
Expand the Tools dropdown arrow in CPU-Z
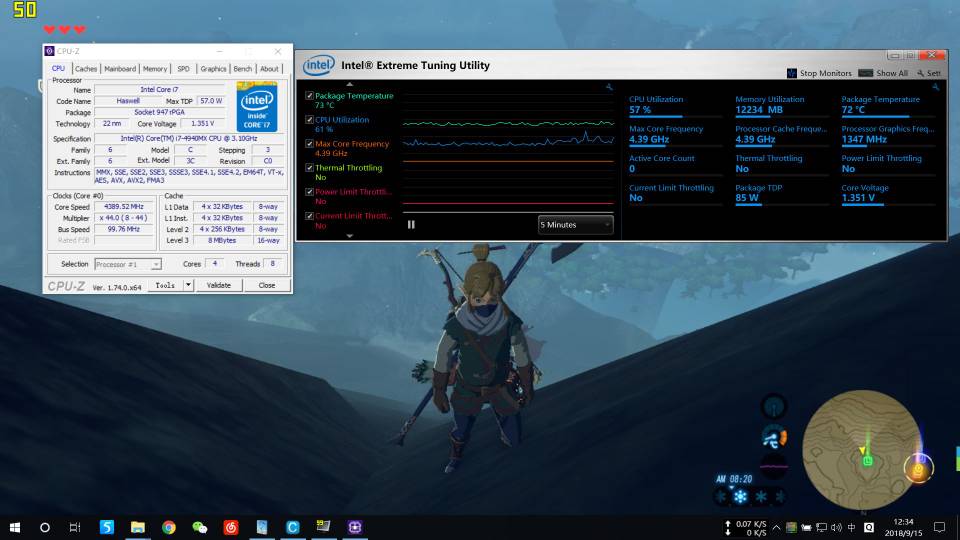point(188,285)
